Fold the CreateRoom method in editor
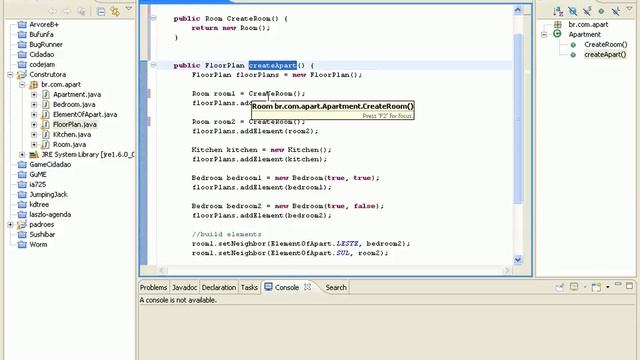 tap(154, 18)
